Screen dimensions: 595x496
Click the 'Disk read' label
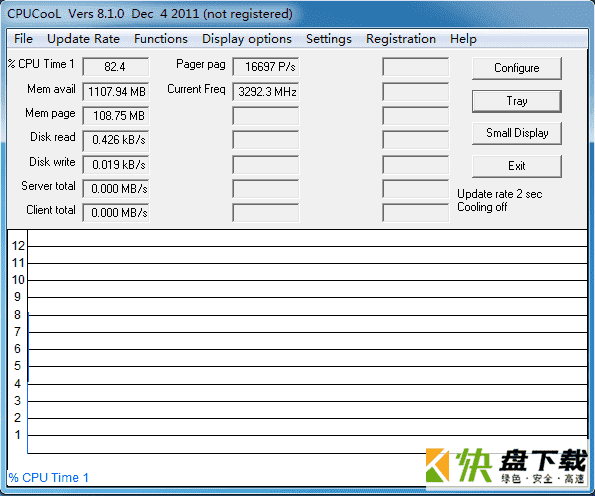(53, 137)
